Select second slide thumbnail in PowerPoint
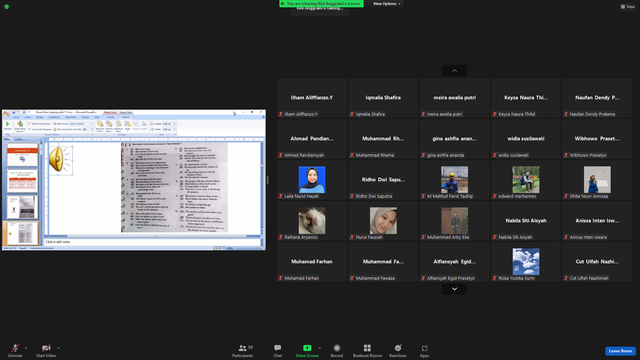Image resolution: width=640 pixels, height=360 pixels. pos(22,181)
